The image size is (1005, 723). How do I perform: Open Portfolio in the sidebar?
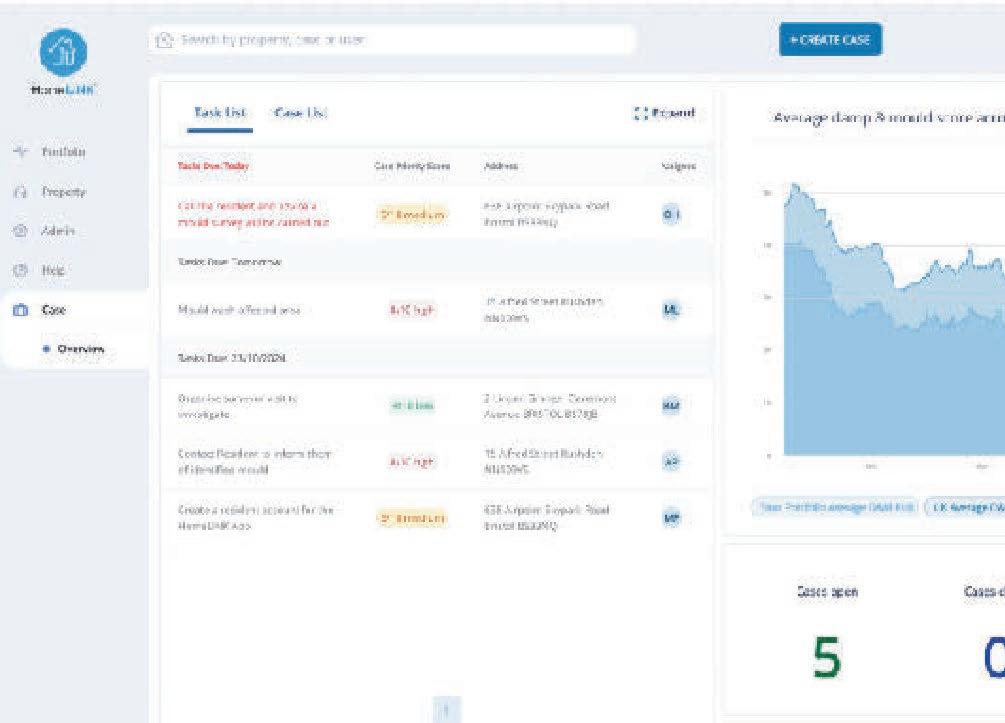[49, 152]
